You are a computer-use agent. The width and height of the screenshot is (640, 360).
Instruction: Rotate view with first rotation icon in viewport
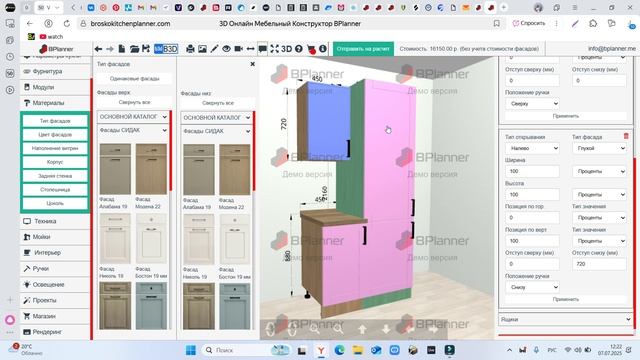coord(270,329)
